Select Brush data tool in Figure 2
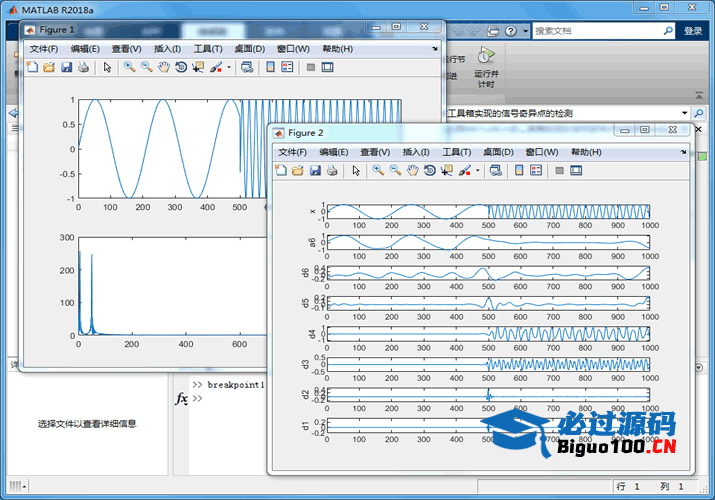The width and height of the screenshot is (715, 500). tap(464, 170)
